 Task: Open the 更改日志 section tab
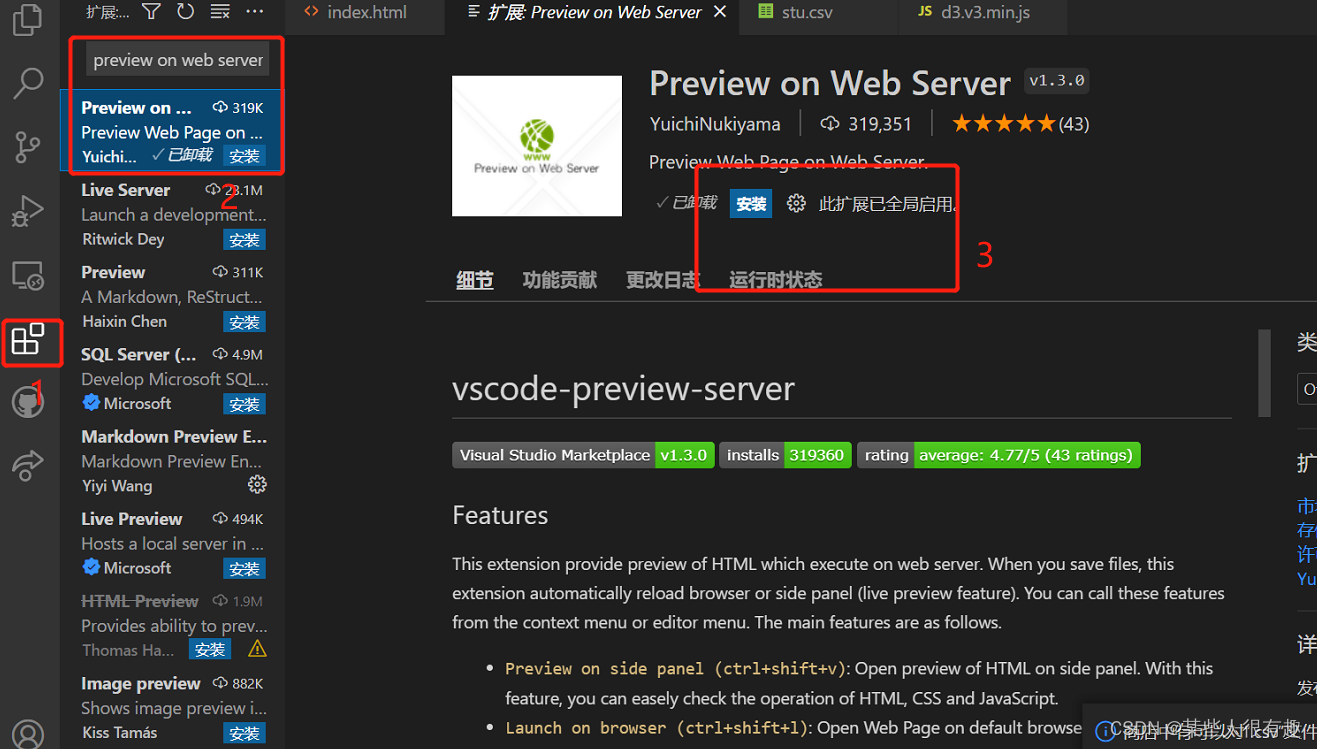[x=663, y=280]
